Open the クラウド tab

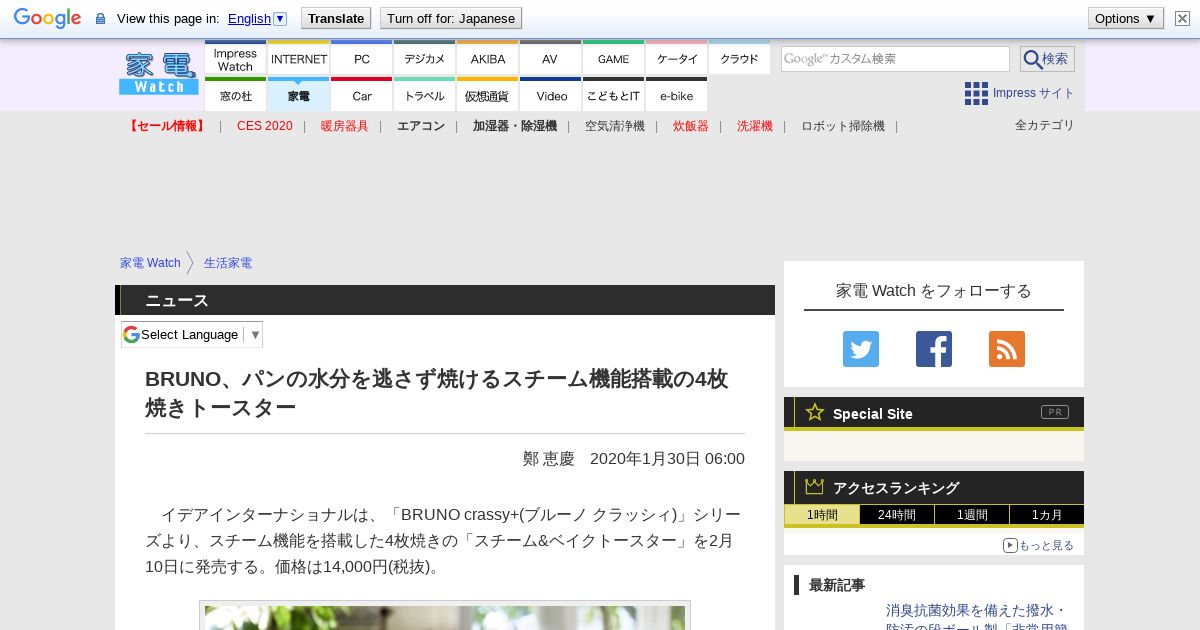(x=739, y=58)
